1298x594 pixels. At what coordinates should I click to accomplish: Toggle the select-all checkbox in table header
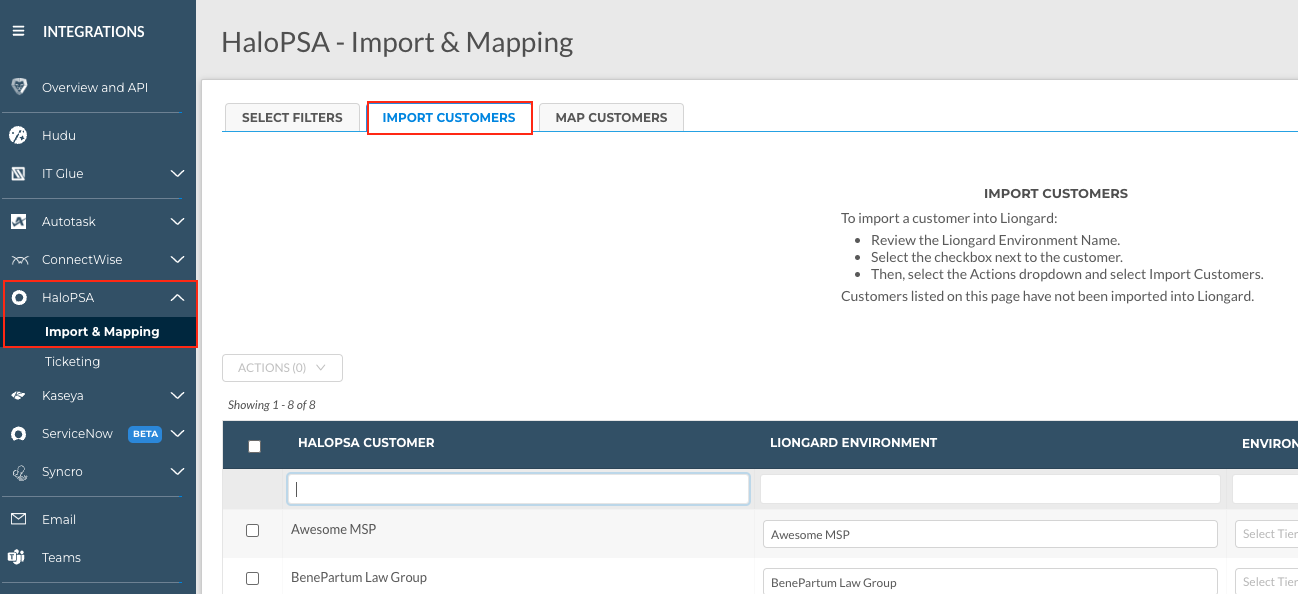[x=254, y=446]
